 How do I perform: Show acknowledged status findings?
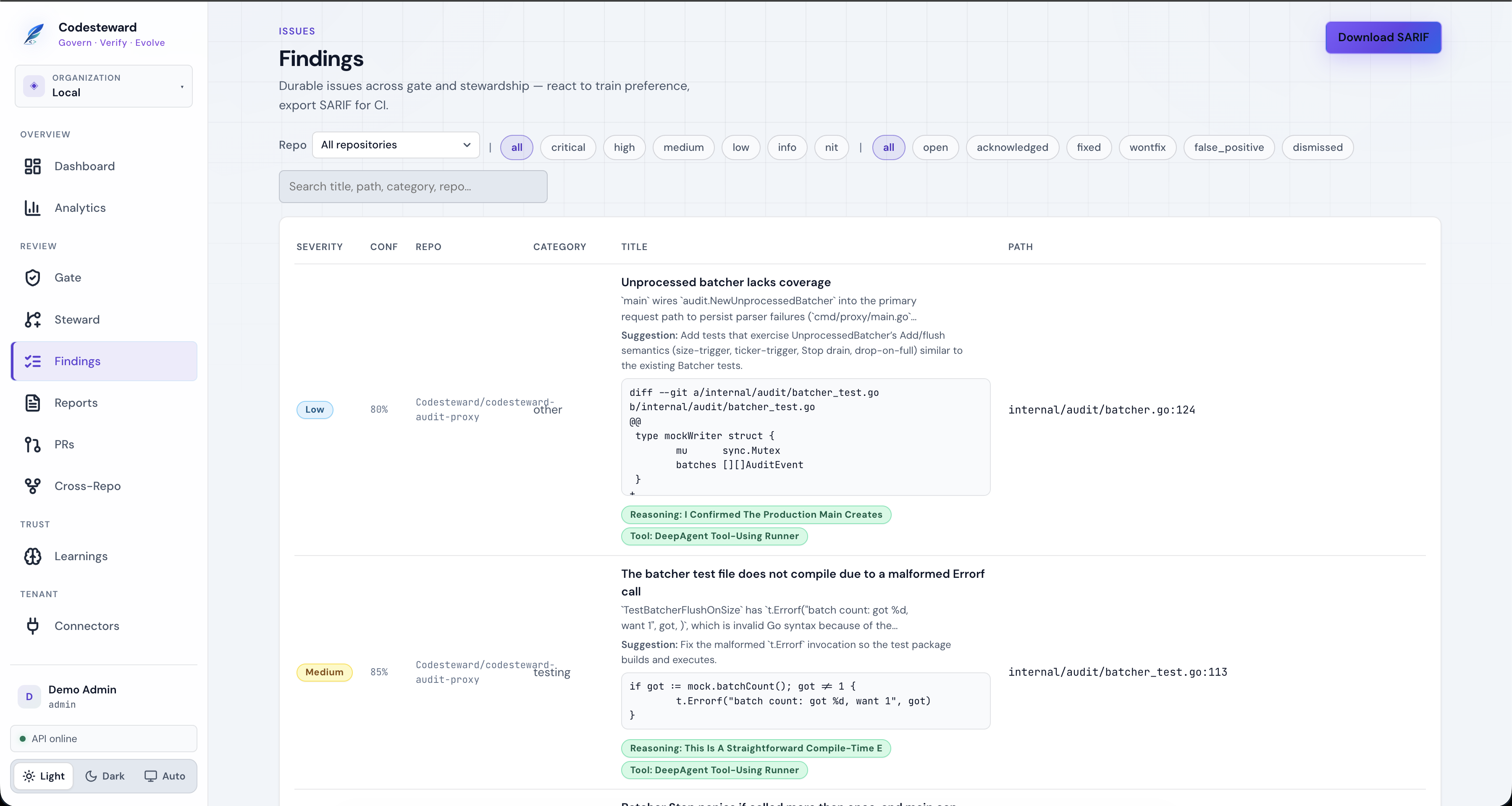pos(1012,148)
